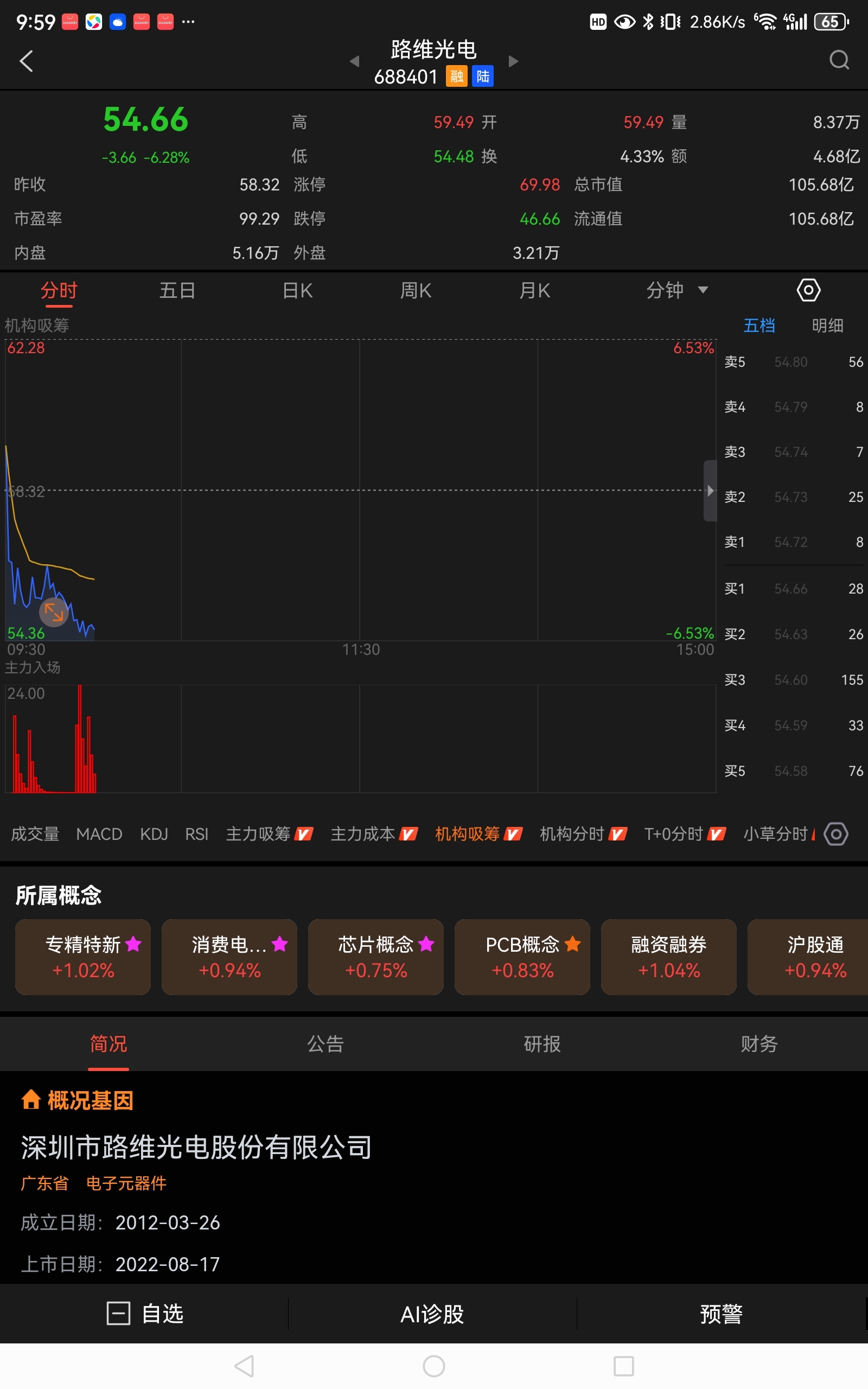Switch to 简况 tab
The image size is (868, 1389).
pyautogui.click(x=108, y=1044)
